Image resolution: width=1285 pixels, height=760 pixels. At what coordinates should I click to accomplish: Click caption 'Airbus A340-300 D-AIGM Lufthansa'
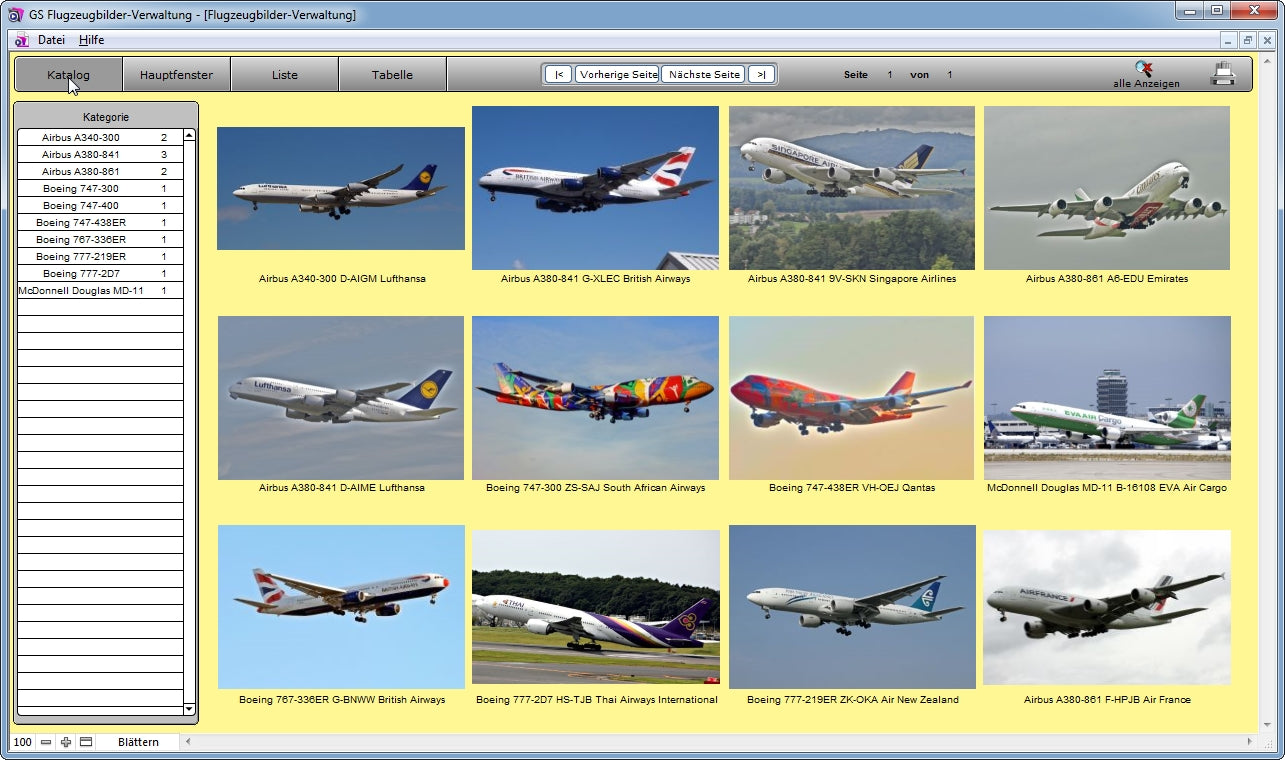(x=342, y=279)
